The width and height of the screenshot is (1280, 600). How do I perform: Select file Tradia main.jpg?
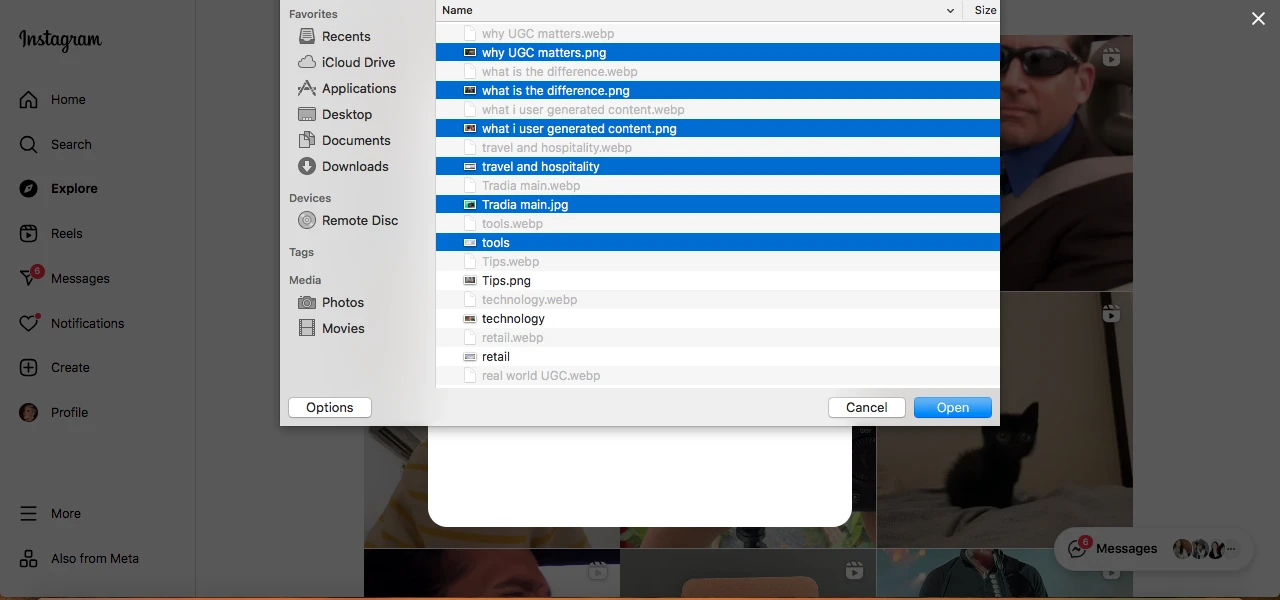pos(717,205)
